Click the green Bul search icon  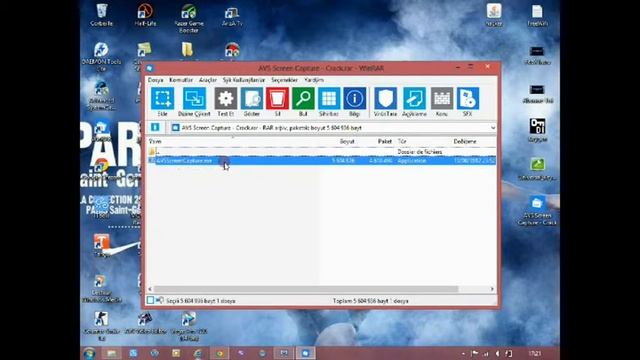(x=303, y=98)
